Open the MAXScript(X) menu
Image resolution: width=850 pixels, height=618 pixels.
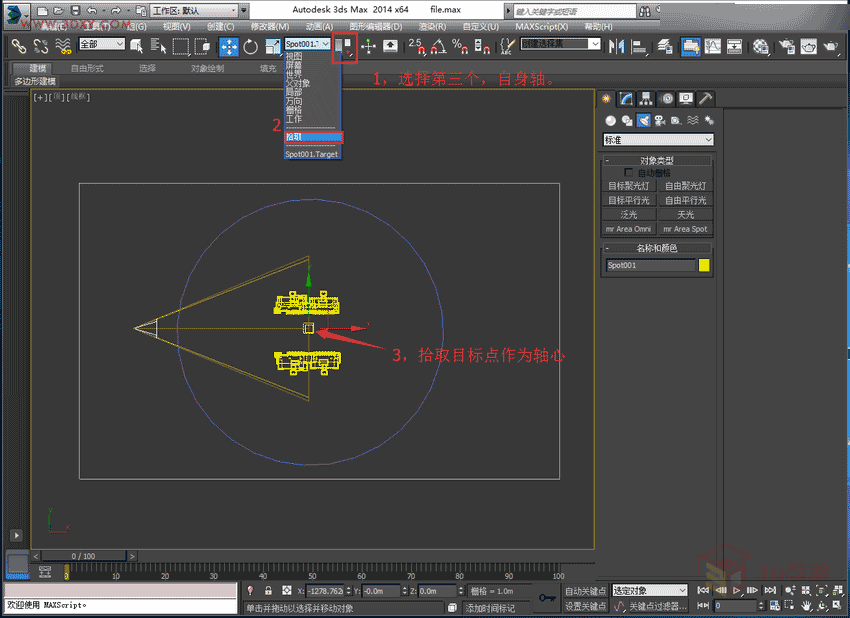[541, 27]
